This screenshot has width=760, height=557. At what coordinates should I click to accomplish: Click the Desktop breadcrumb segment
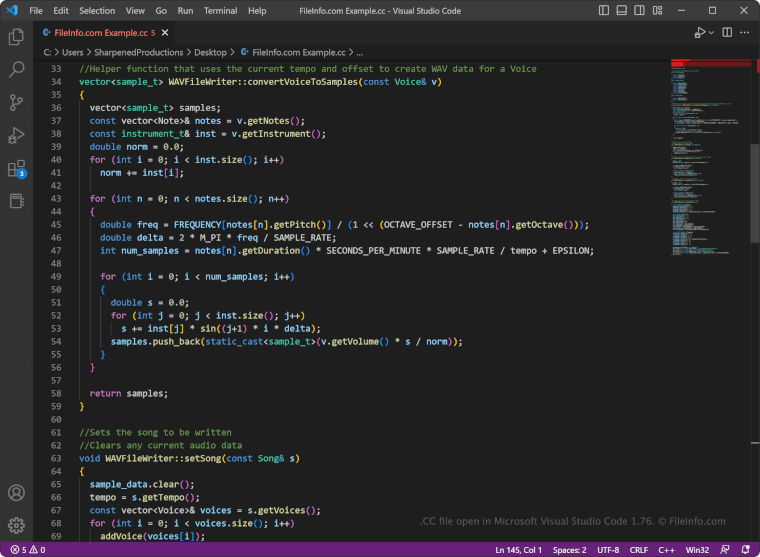pos(210,52)
